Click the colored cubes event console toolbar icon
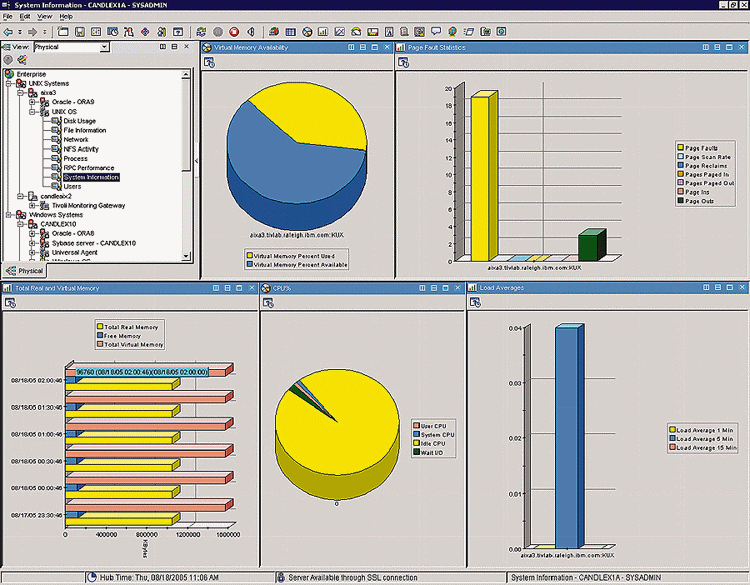750x585 pixels. (x=274, y=32)
